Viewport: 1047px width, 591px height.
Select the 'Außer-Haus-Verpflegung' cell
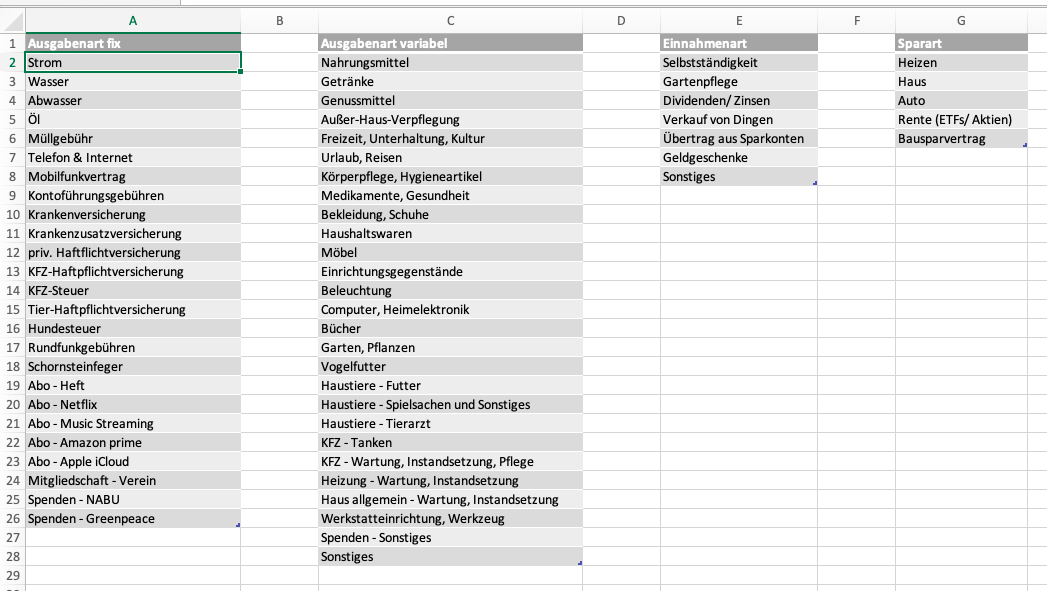click(x=451, y=120)
